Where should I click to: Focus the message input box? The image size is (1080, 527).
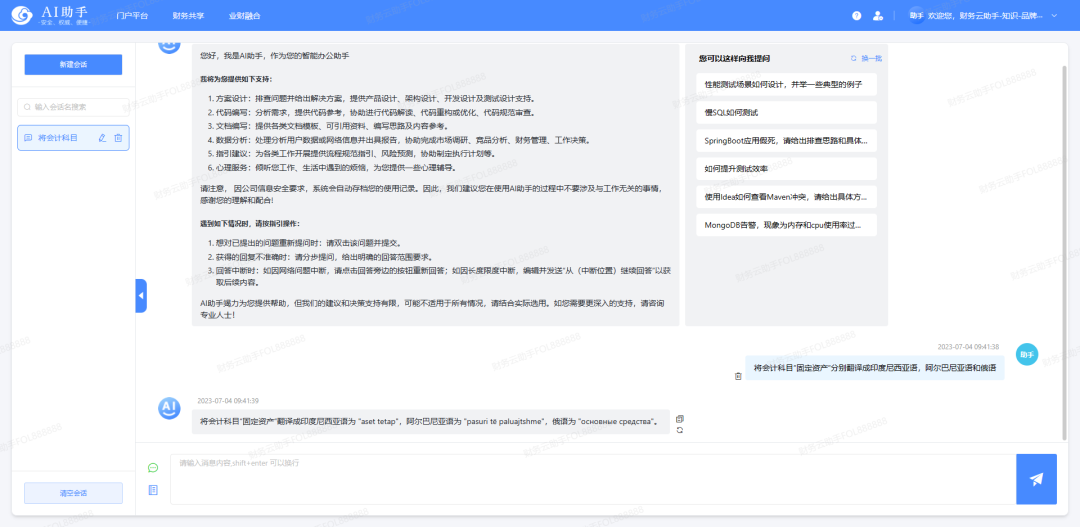pos(593,479)
